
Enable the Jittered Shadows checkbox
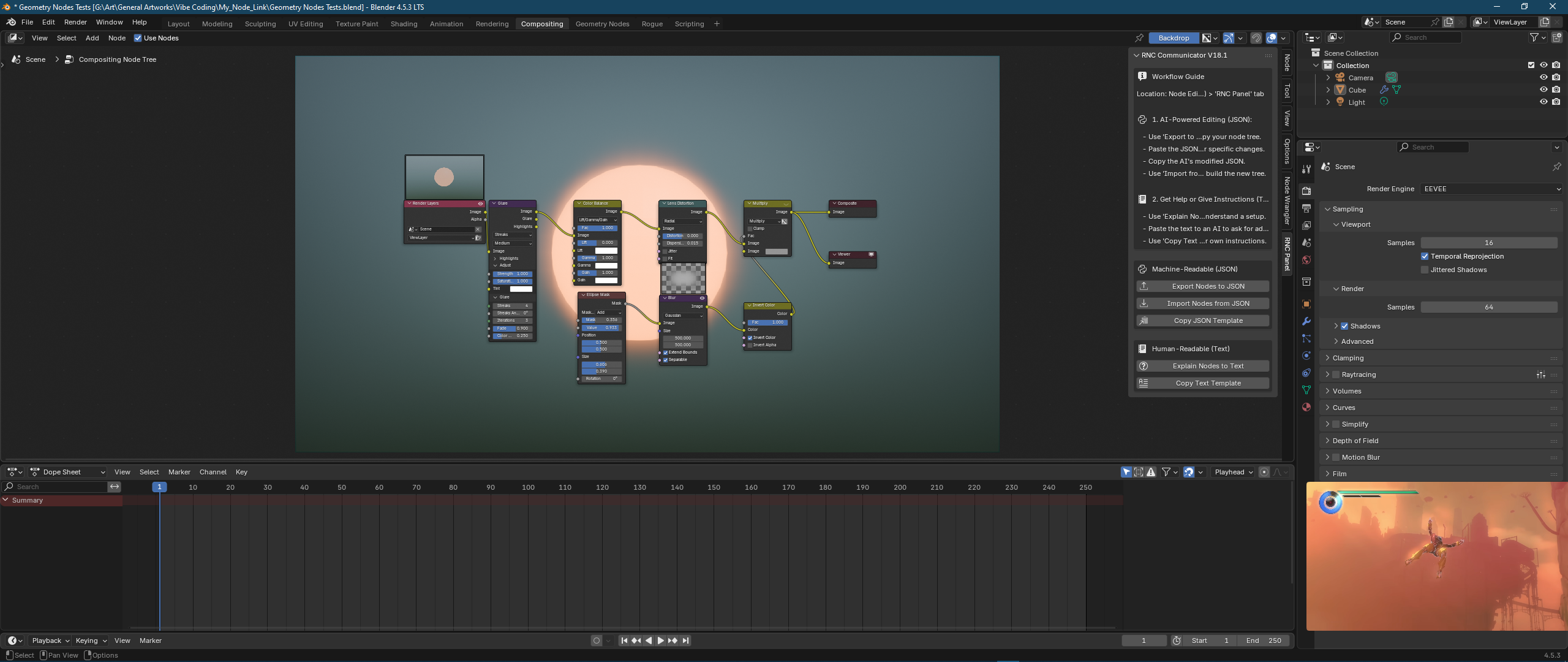point(1425,270)
